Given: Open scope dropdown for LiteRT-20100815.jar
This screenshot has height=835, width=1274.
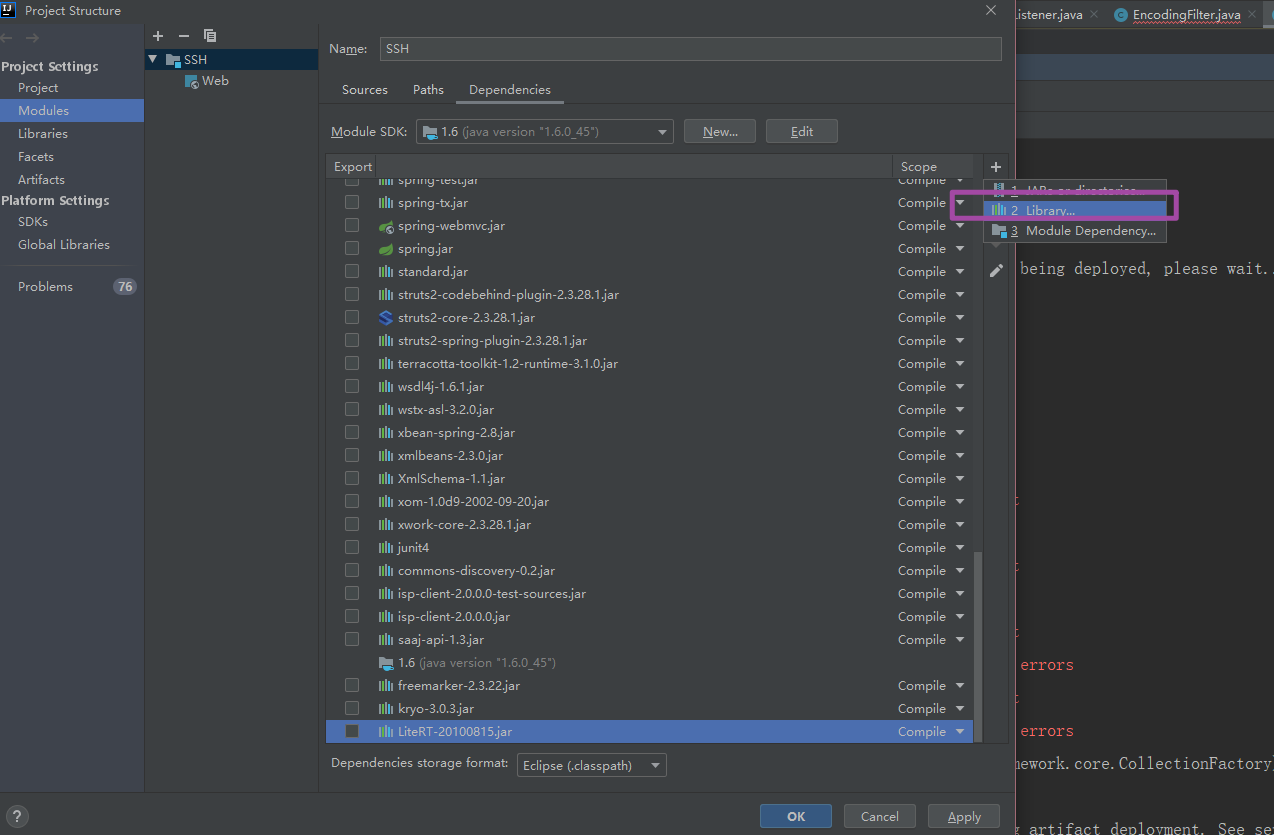Looking at the screenshot, I should coord(959,732).
